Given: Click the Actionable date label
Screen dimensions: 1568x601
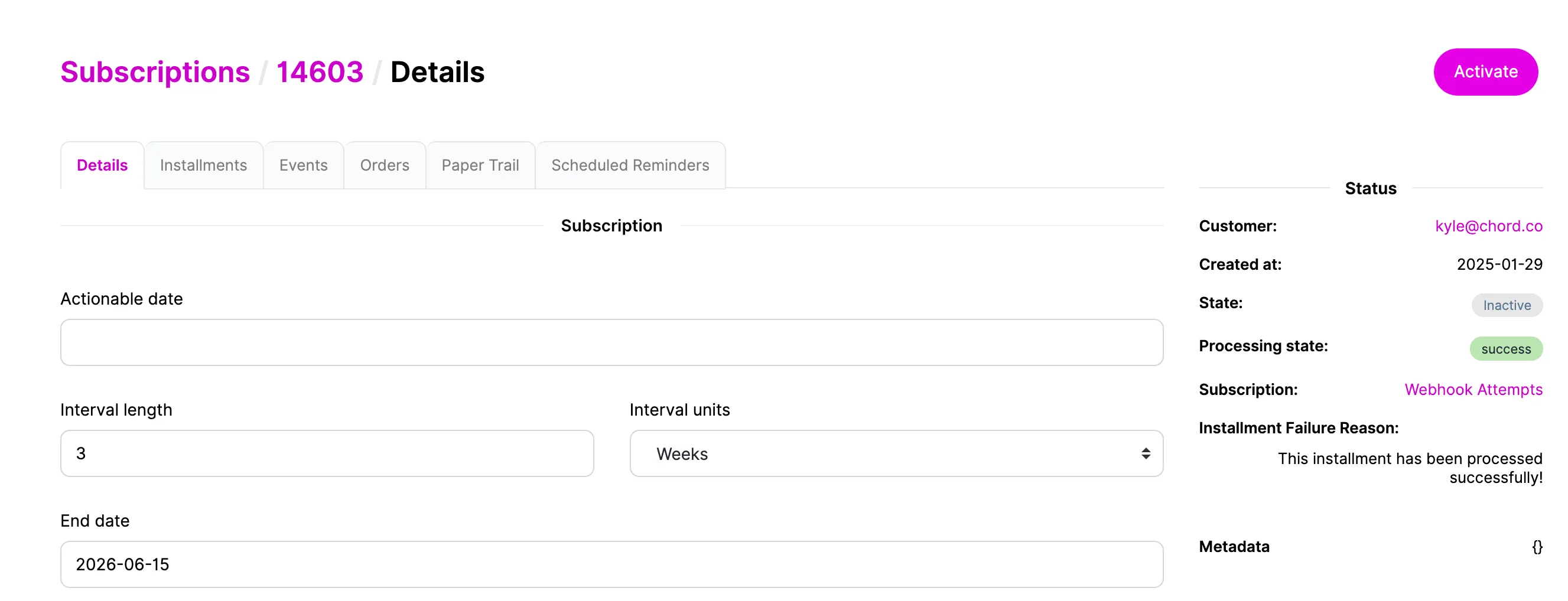Looking at the screenshot, I should (x=121, y=299).
